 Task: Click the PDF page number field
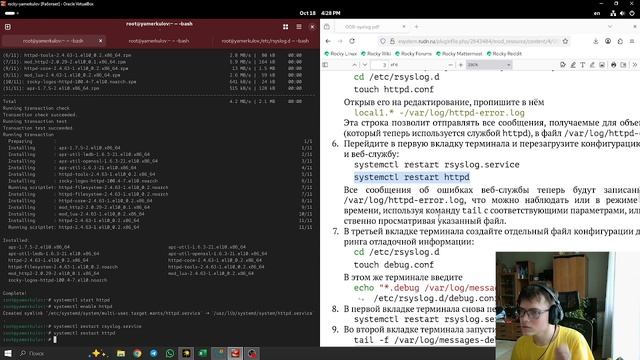380,65
